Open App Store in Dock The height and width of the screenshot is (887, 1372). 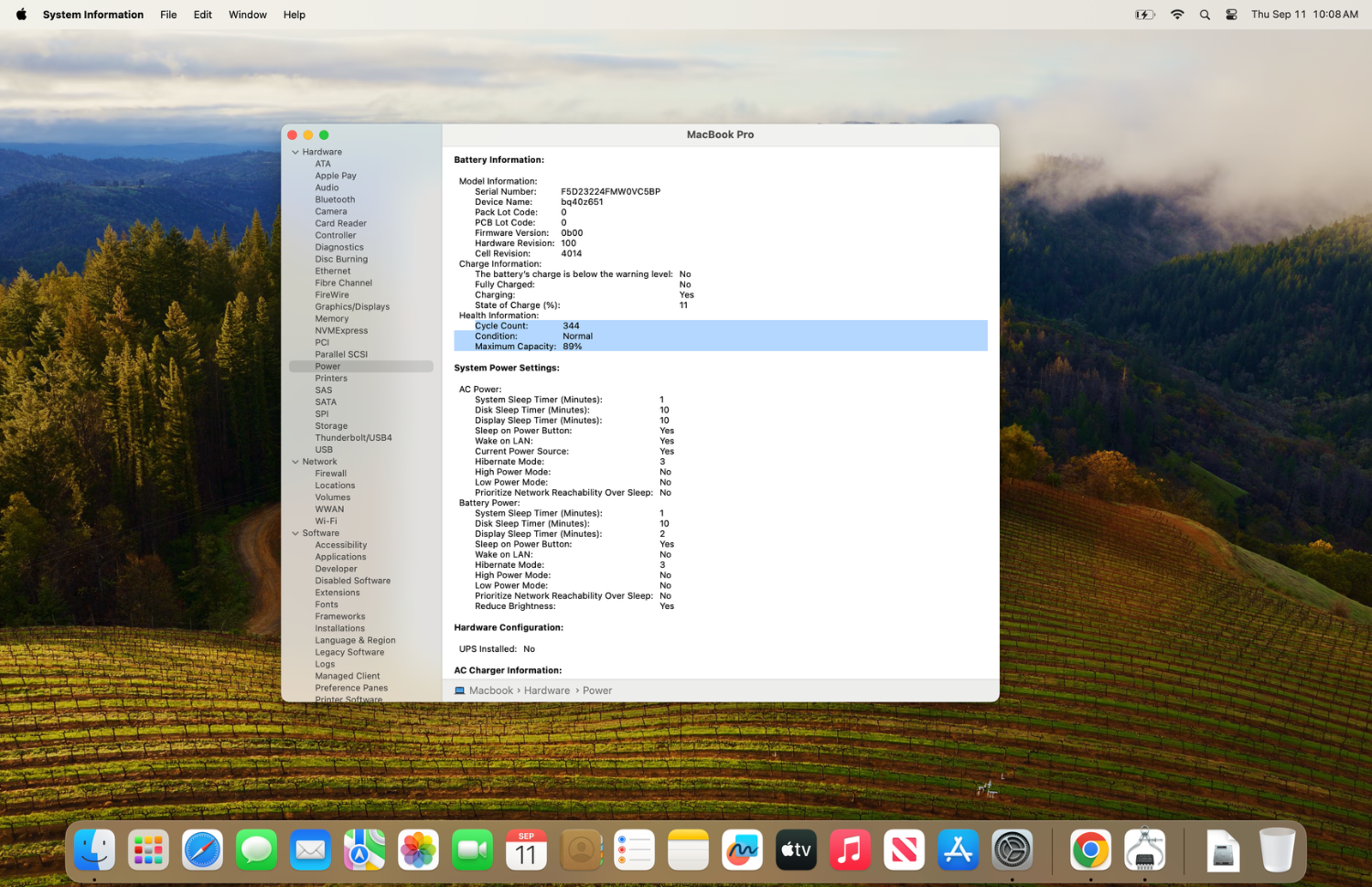pos(958,850)
